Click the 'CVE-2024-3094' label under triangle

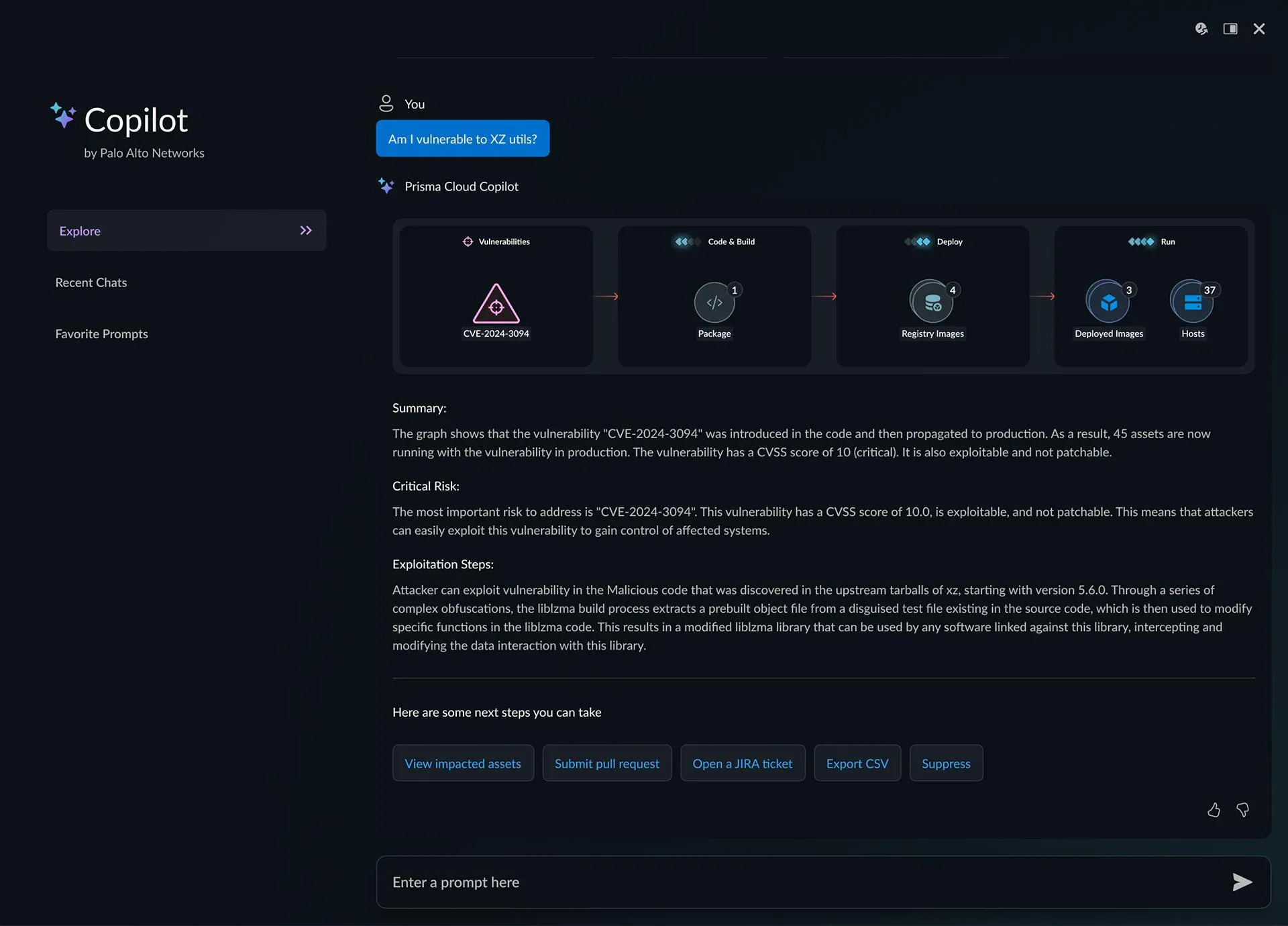[x=496, y=333]
